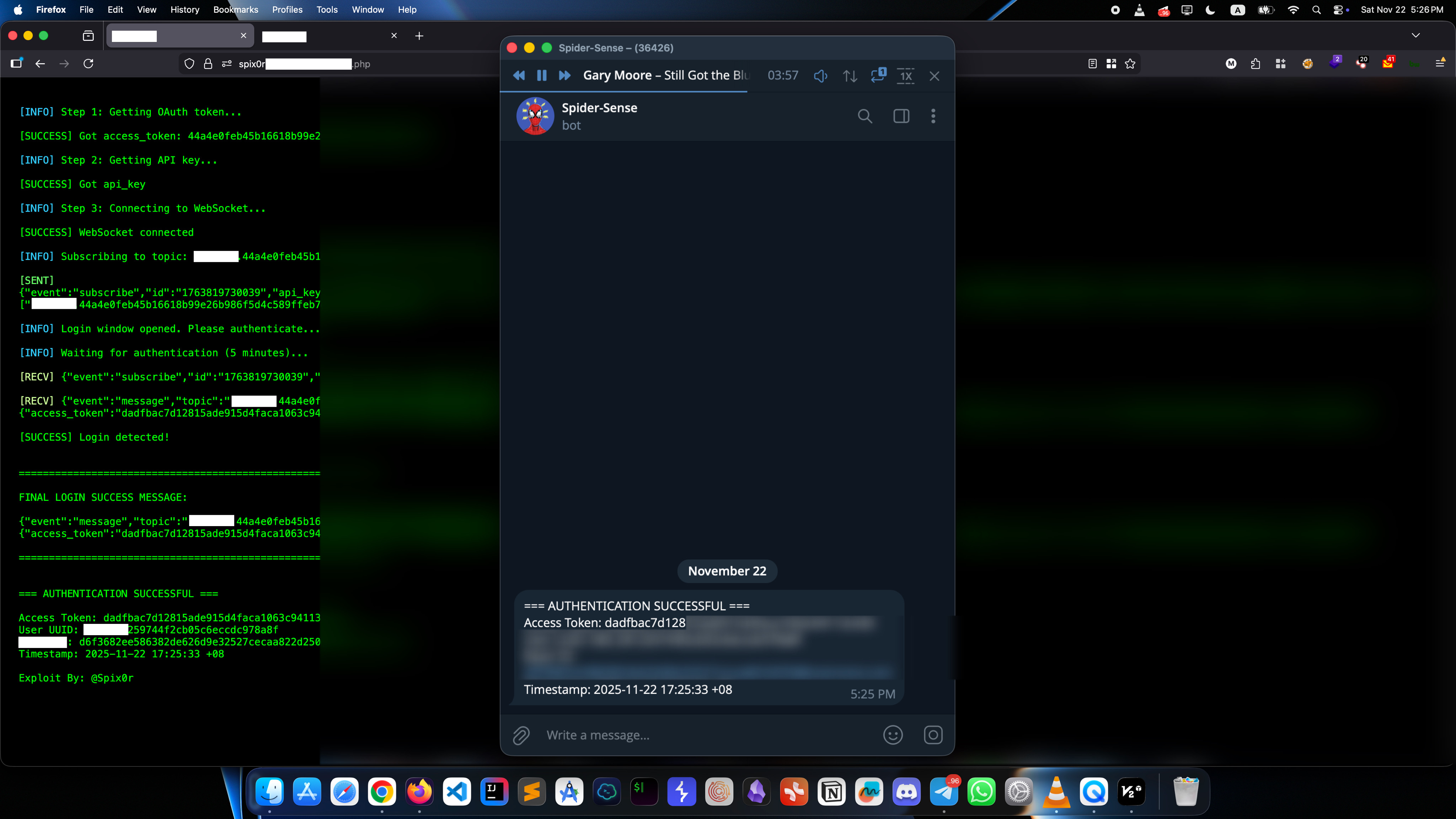Toggle repeat track mode
Screen dimensions: 1456x819
click(x=878, y=76)
